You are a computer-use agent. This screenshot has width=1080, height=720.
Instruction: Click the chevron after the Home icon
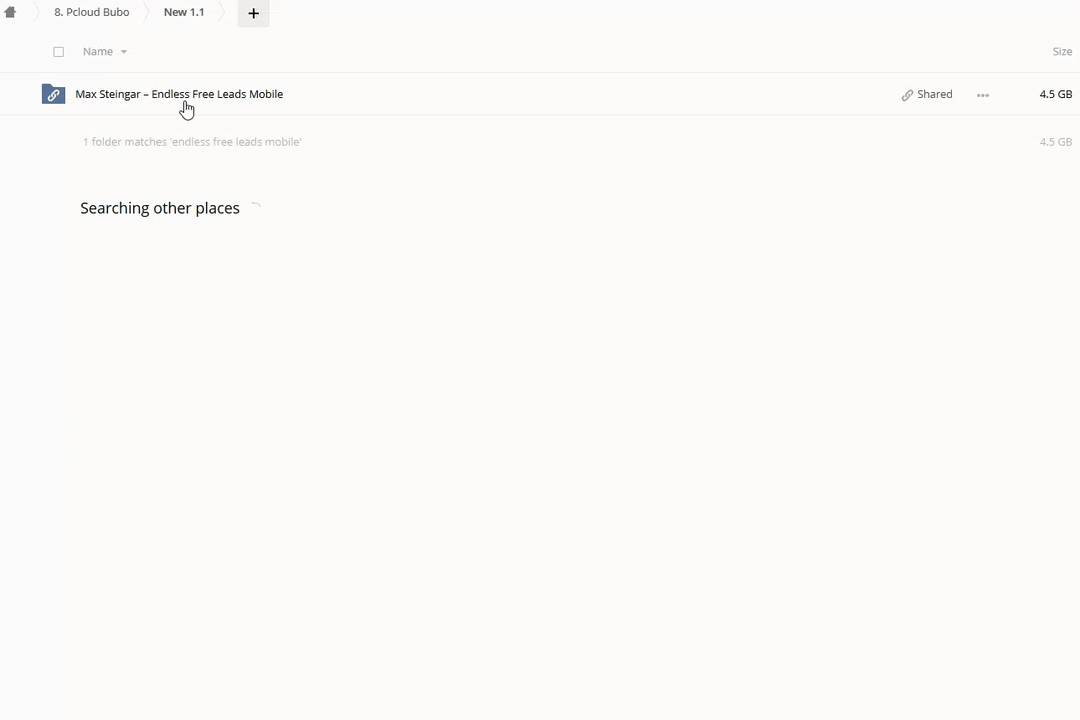click(37, 12)
